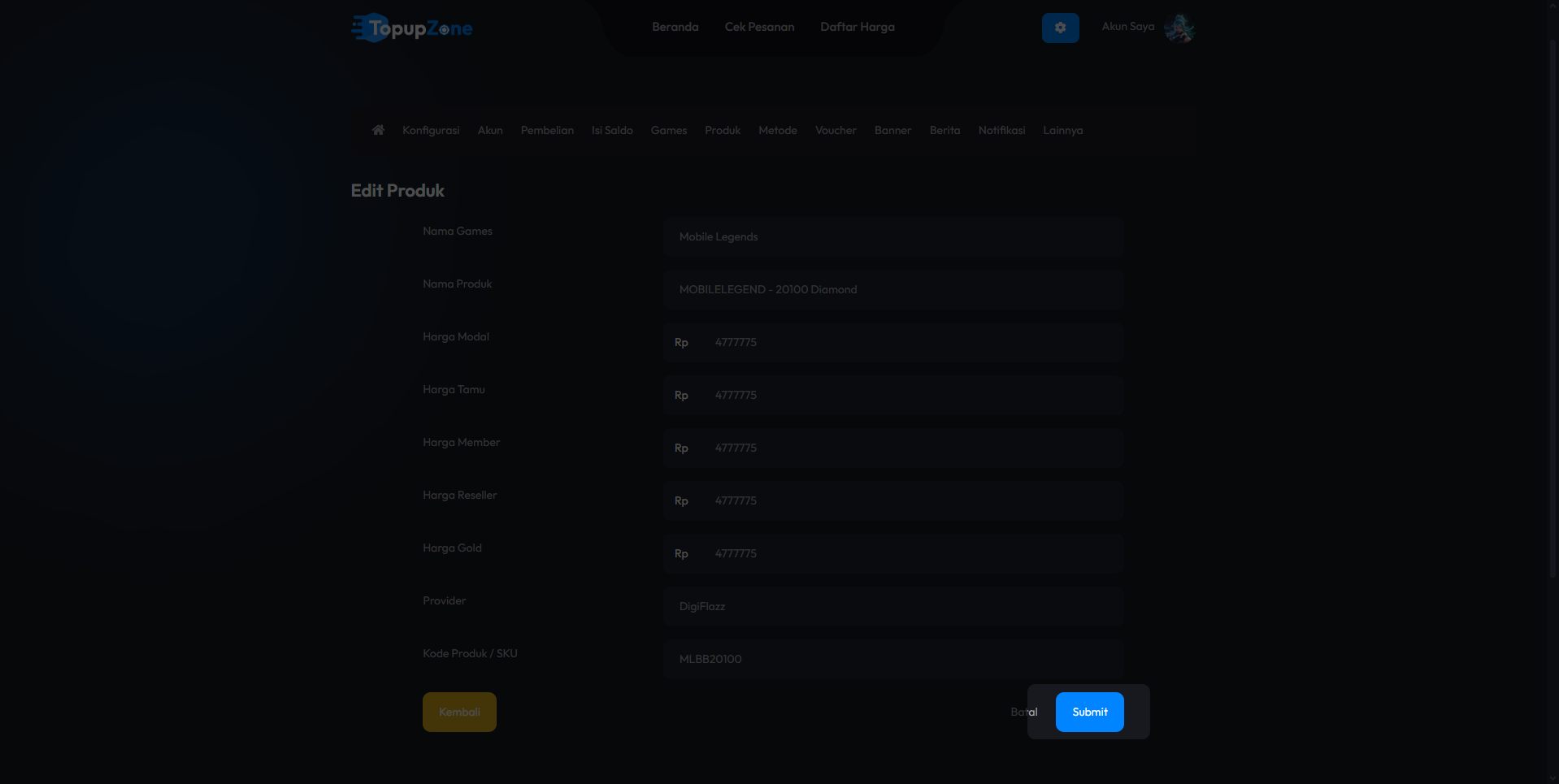Image resolution: width=1559 pixels, height=784 pixels.
Task: Click the Provider label
Action: coord(444,600)
